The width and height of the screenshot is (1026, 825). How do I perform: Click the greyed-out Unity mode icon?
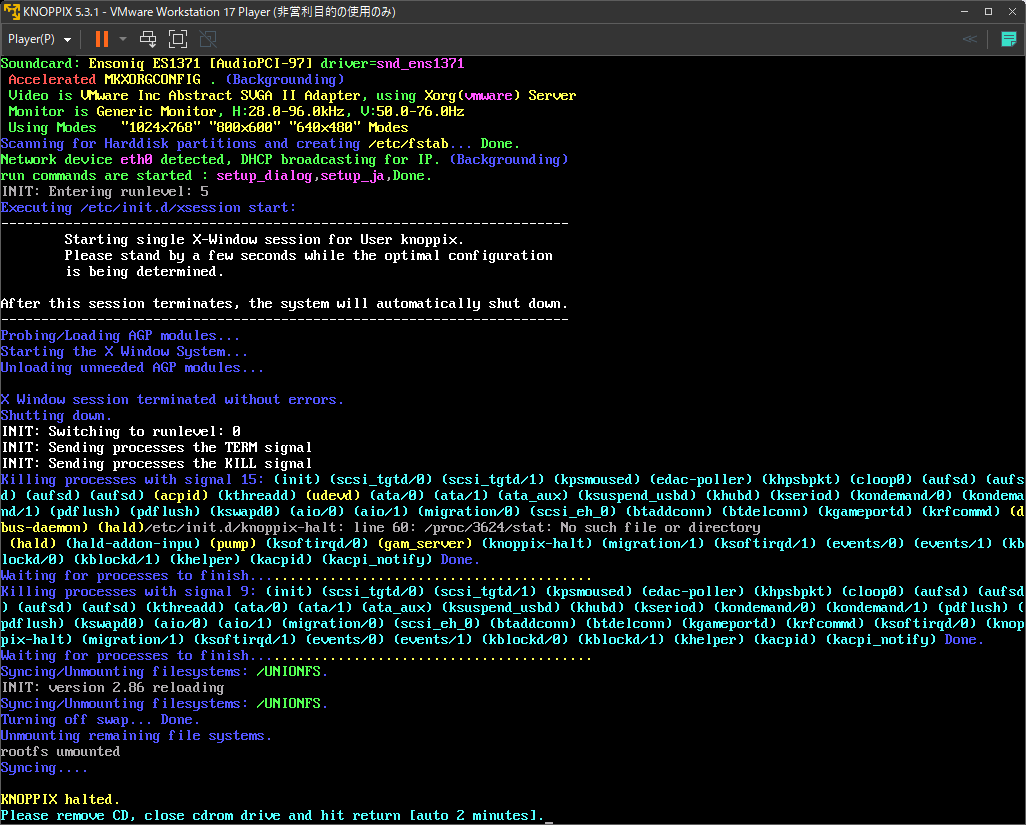point(207,39)
